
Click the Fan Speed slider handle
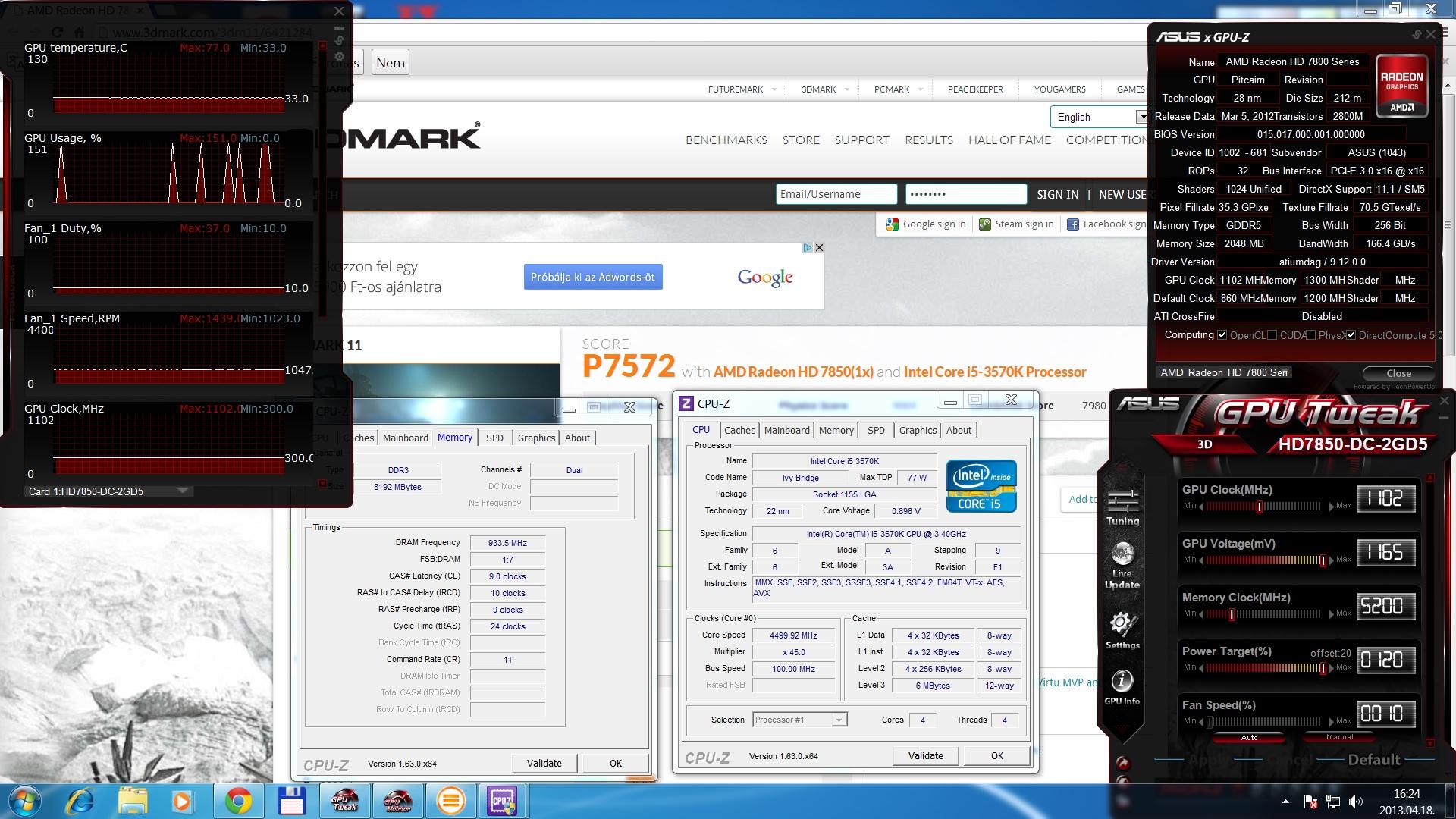[x=1210, y=722]
